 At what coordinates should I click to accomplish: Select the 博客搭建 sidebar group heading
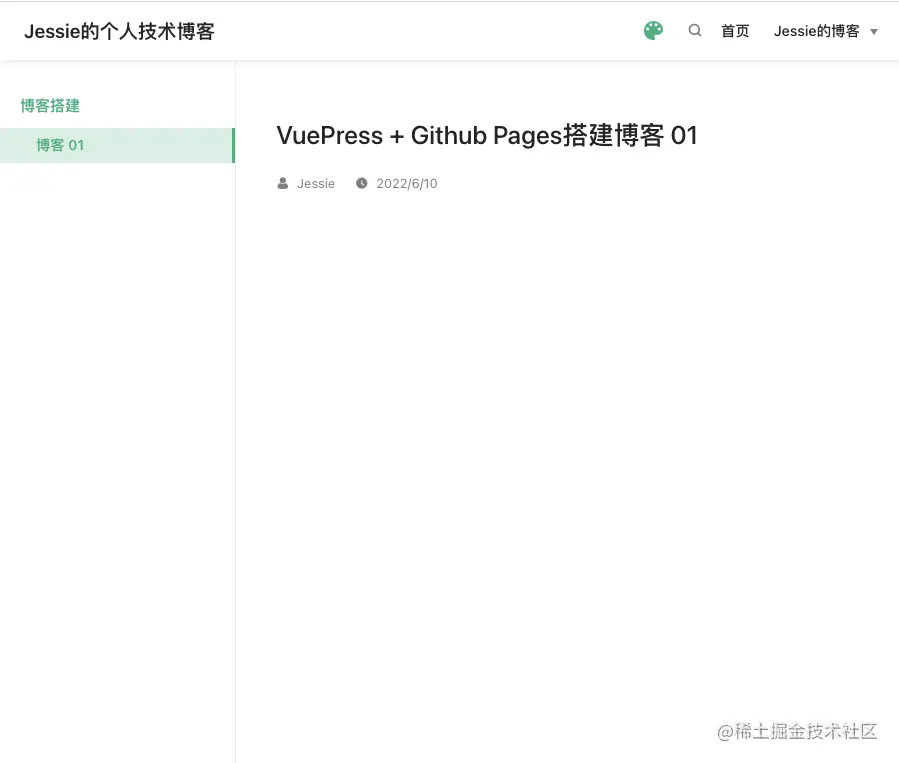pyautogui.click(x=50, y=105)
